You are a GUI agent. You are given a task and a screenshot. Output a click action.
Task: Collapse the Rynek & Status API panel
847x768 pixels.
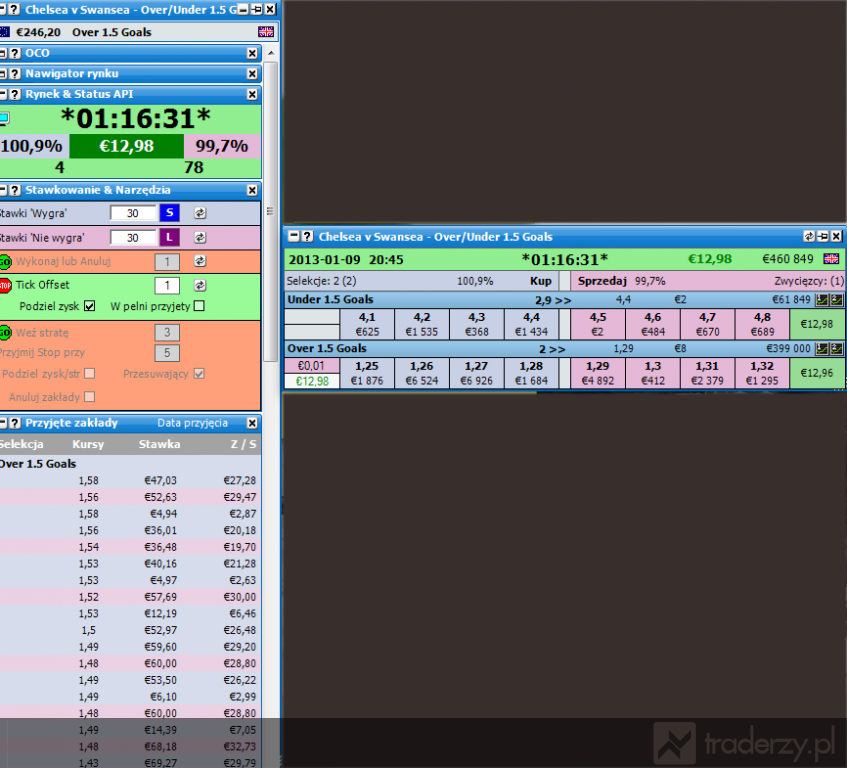point(3,94)
